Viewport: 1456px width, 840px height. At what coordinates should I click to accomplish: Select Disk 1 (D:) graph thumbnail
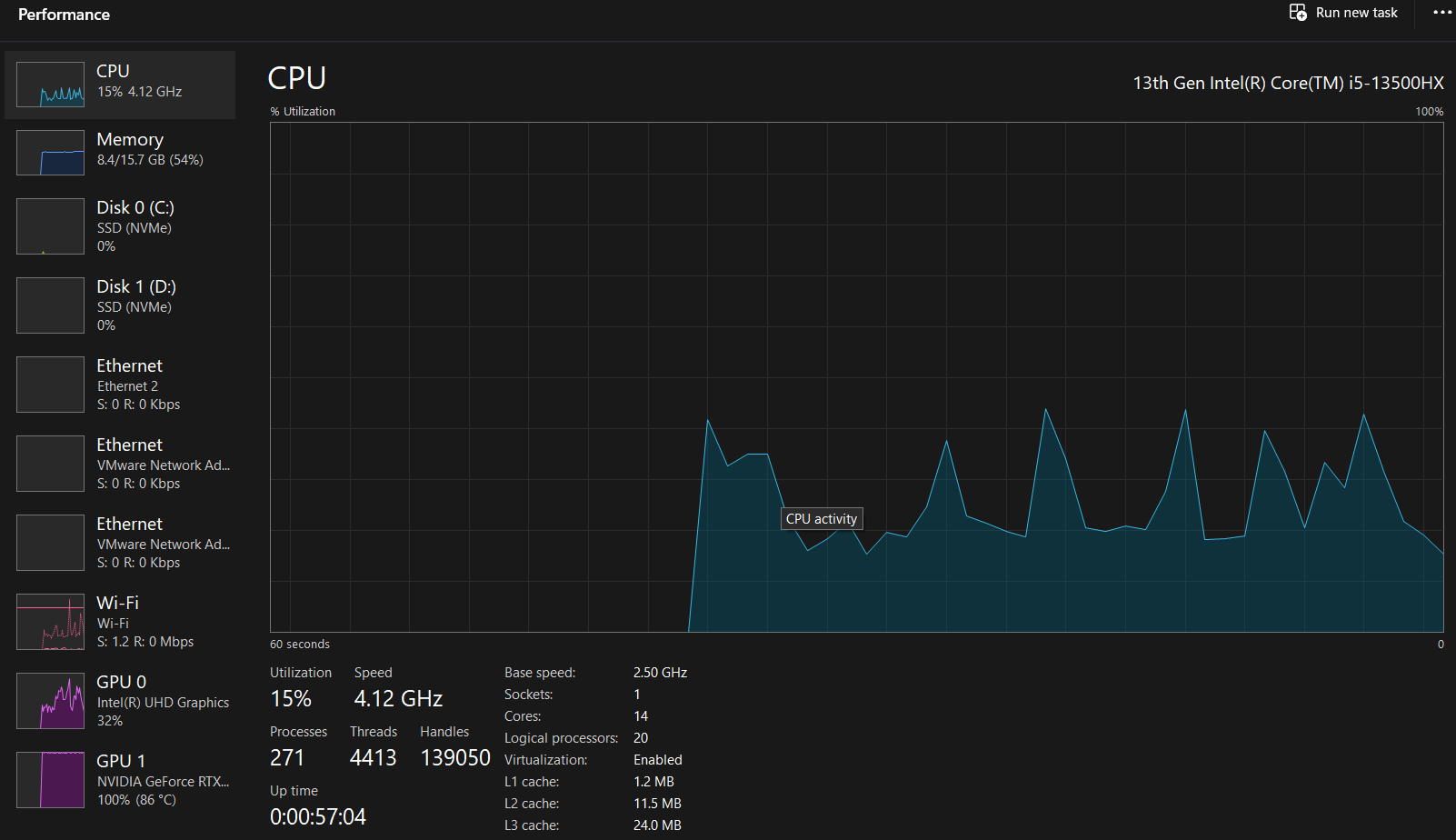pyautogui.click(x=50, y=305)
